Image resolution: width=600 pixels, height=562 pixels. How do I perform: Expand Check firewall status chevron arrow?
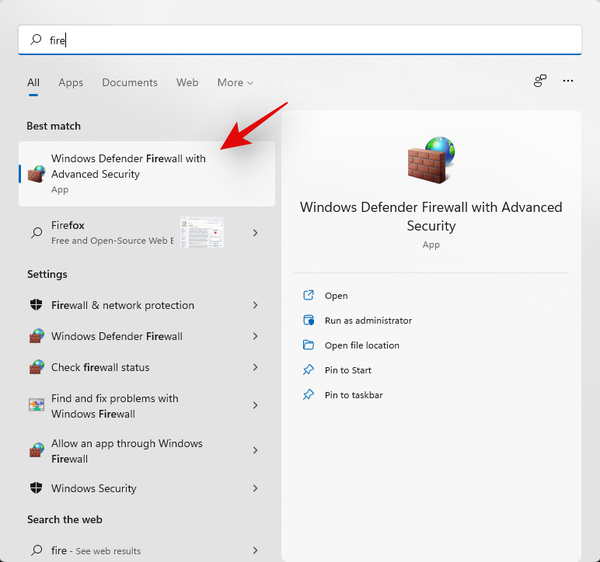[255, 367]
